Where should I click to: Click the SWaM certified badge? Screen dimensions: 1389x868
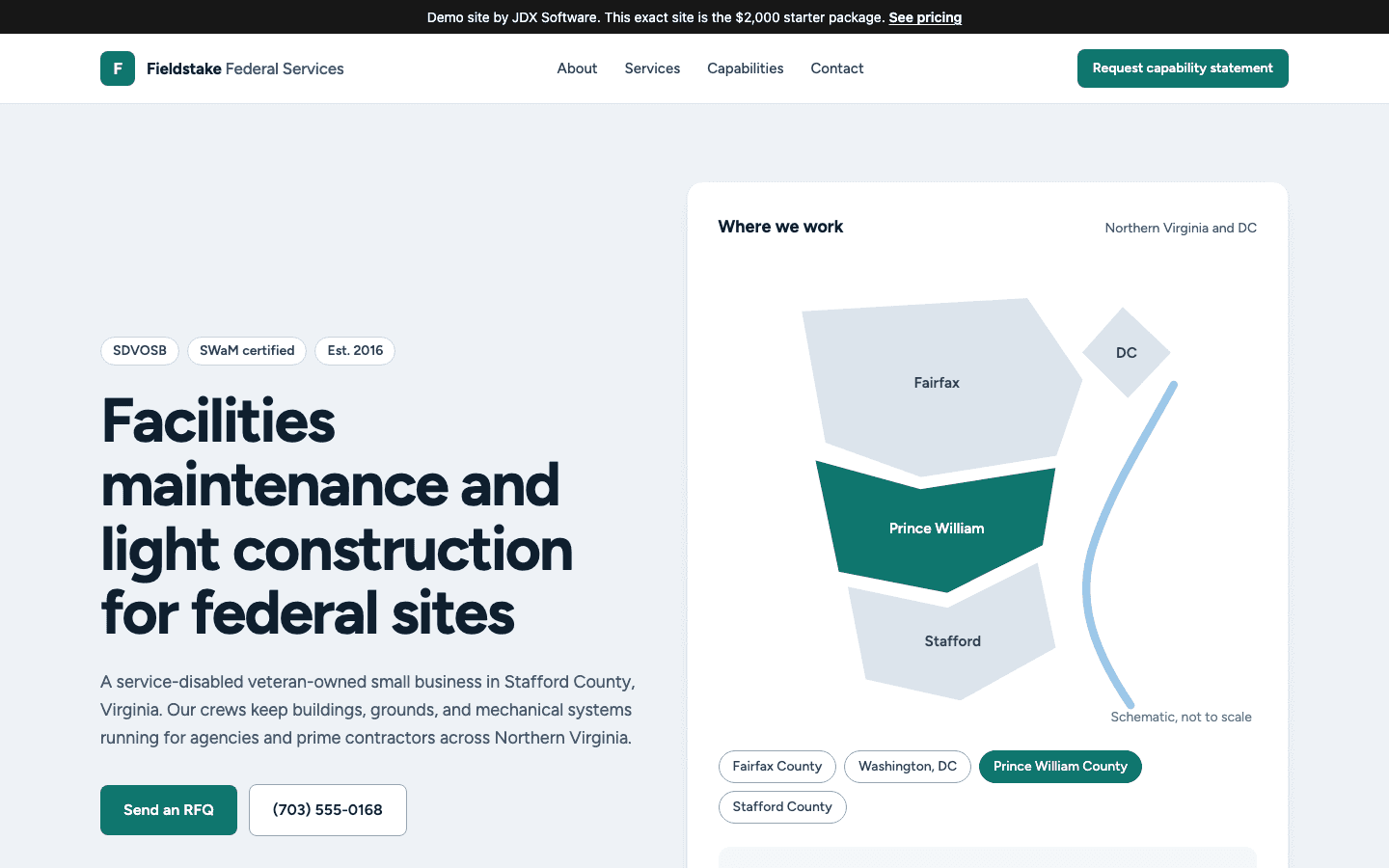tap(247, 351)
